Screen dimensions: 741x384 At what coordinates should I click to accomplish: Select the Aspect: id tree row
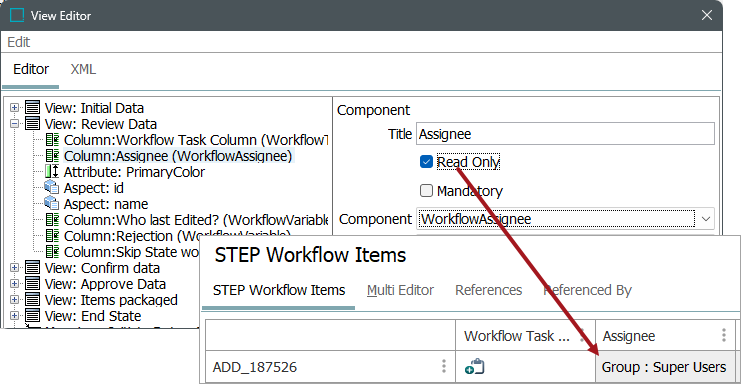click(94, 188)
